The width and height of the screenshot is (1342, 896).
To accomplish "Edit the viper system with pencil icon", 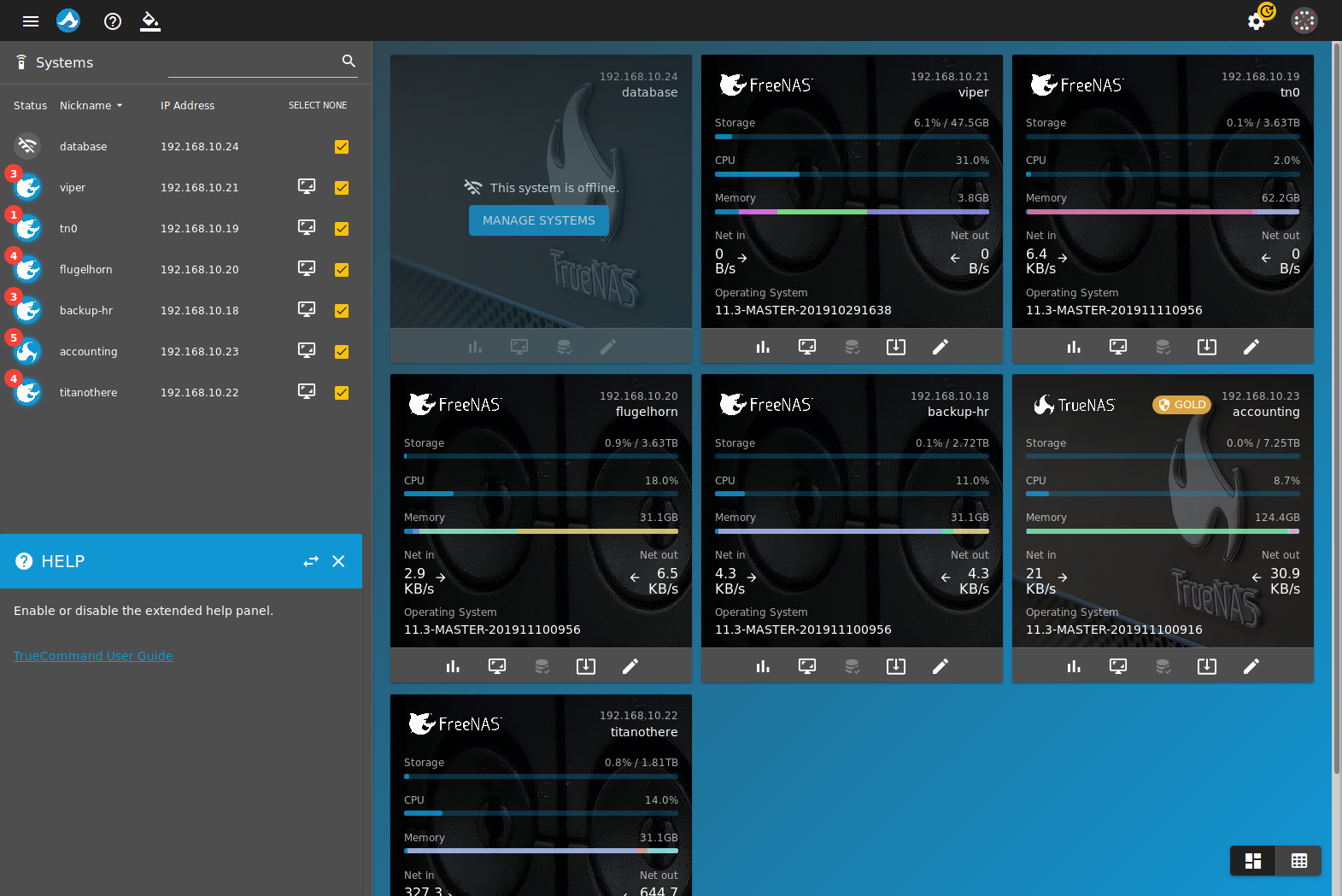I will [x=941, y=347].
